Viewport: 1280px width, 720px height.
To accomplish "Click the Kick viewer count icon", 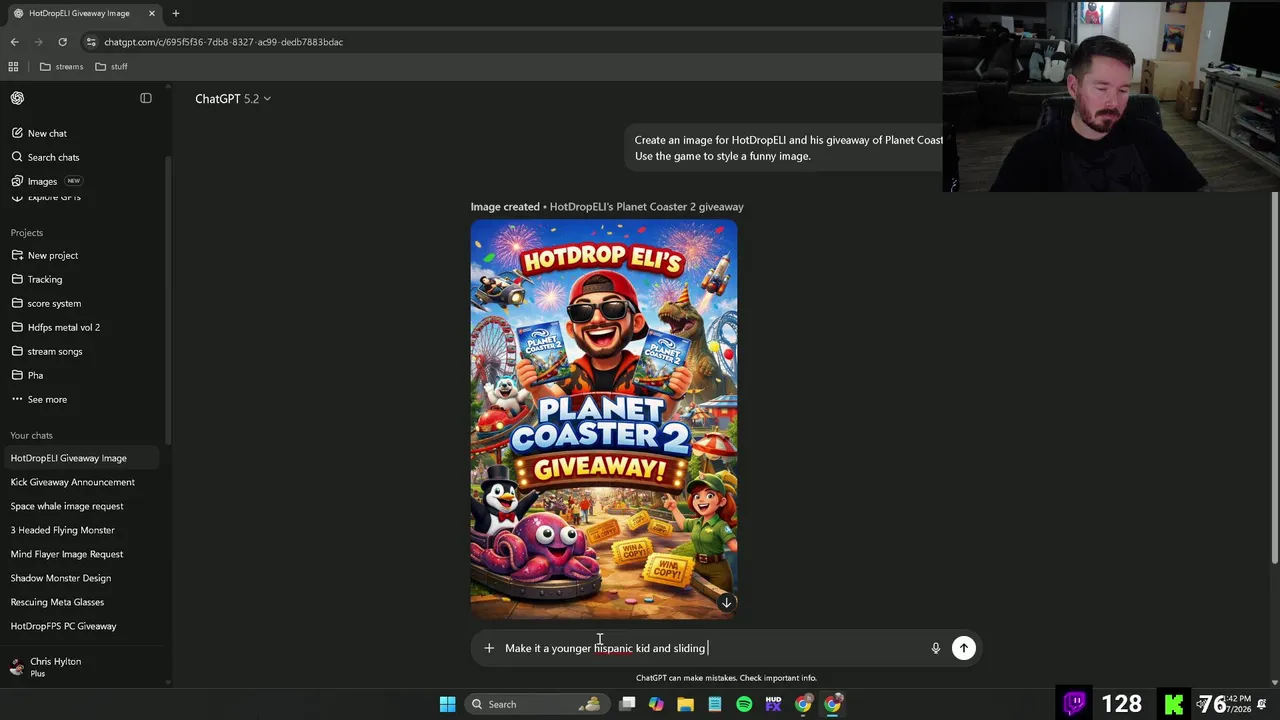I will pos(1174,704).
